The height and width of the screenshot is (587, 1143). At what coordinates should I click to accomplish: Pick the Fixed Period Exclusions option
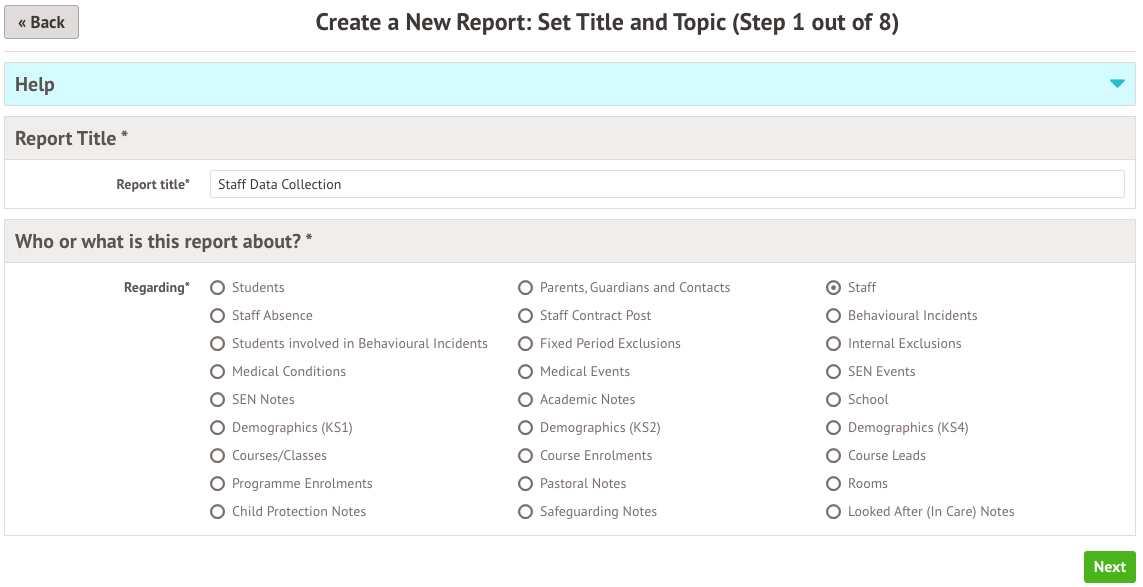(x=525, y=344)
